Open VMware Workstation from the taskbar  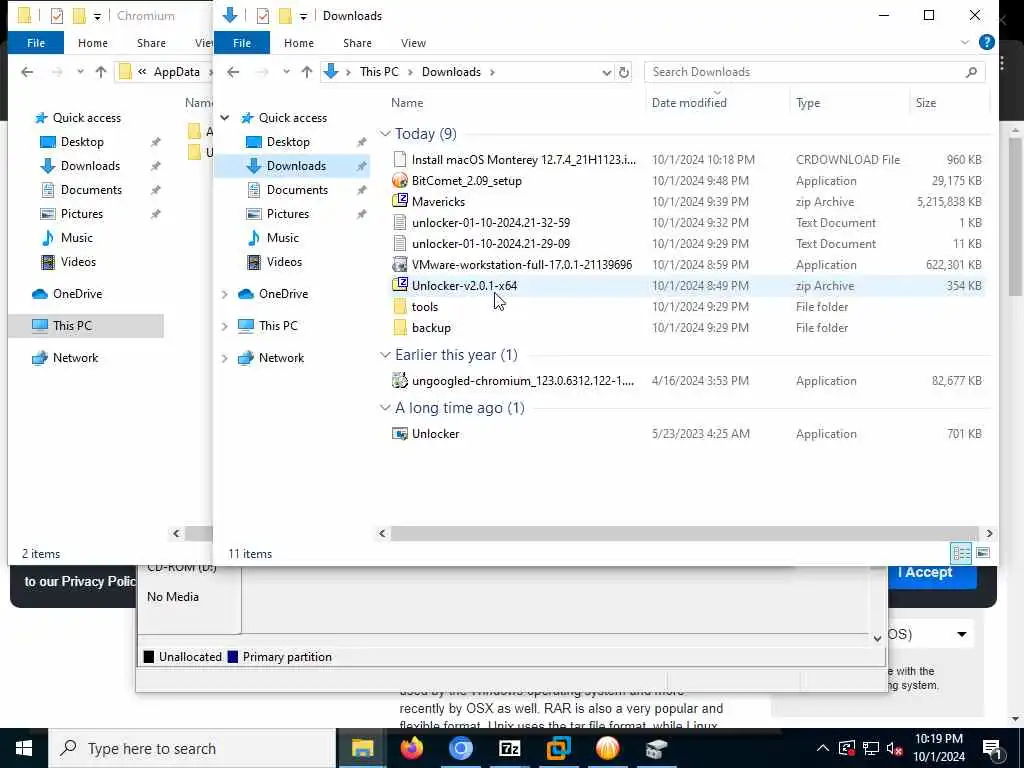click(558, 748)
